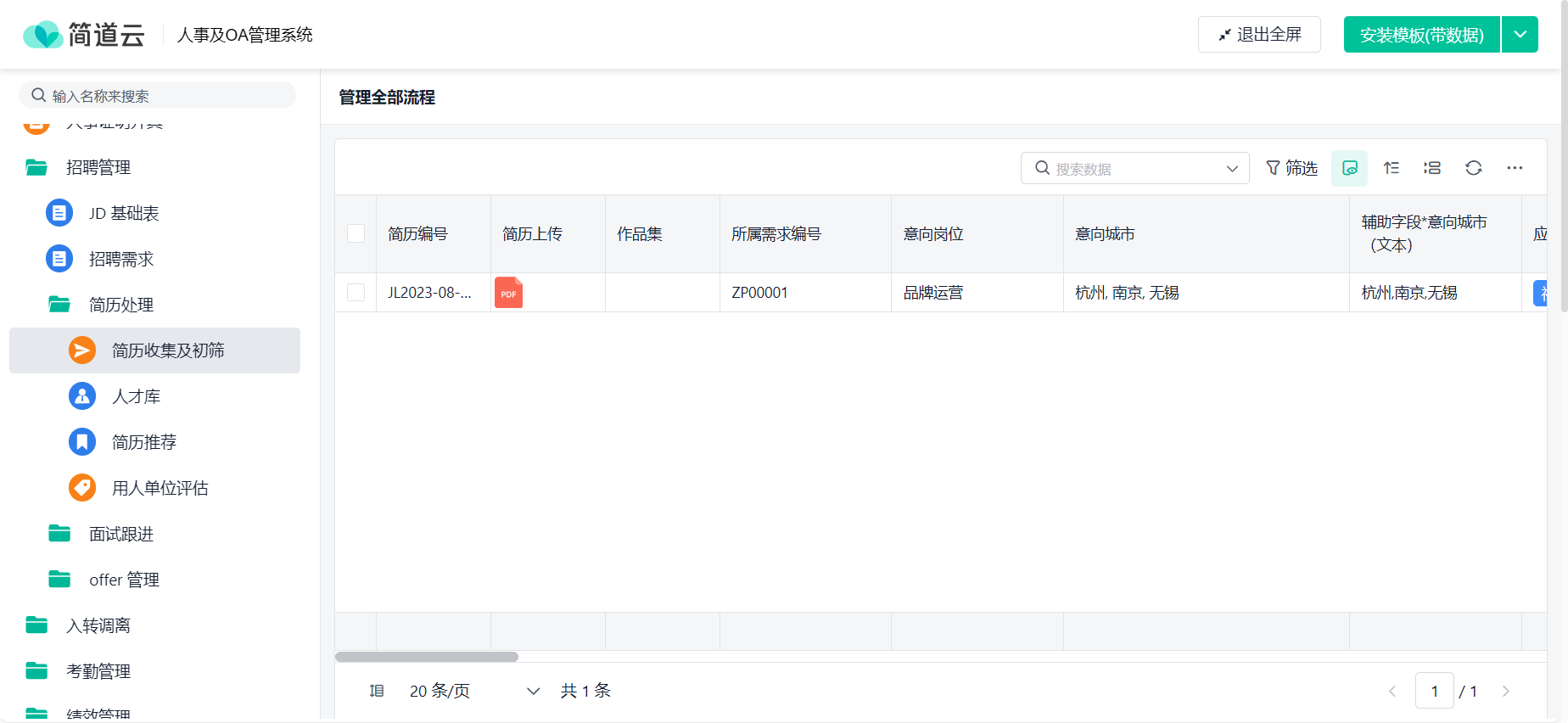1568x723 pixels.
Task: Click the 考勤管理 folder icon
Action: 36,671
